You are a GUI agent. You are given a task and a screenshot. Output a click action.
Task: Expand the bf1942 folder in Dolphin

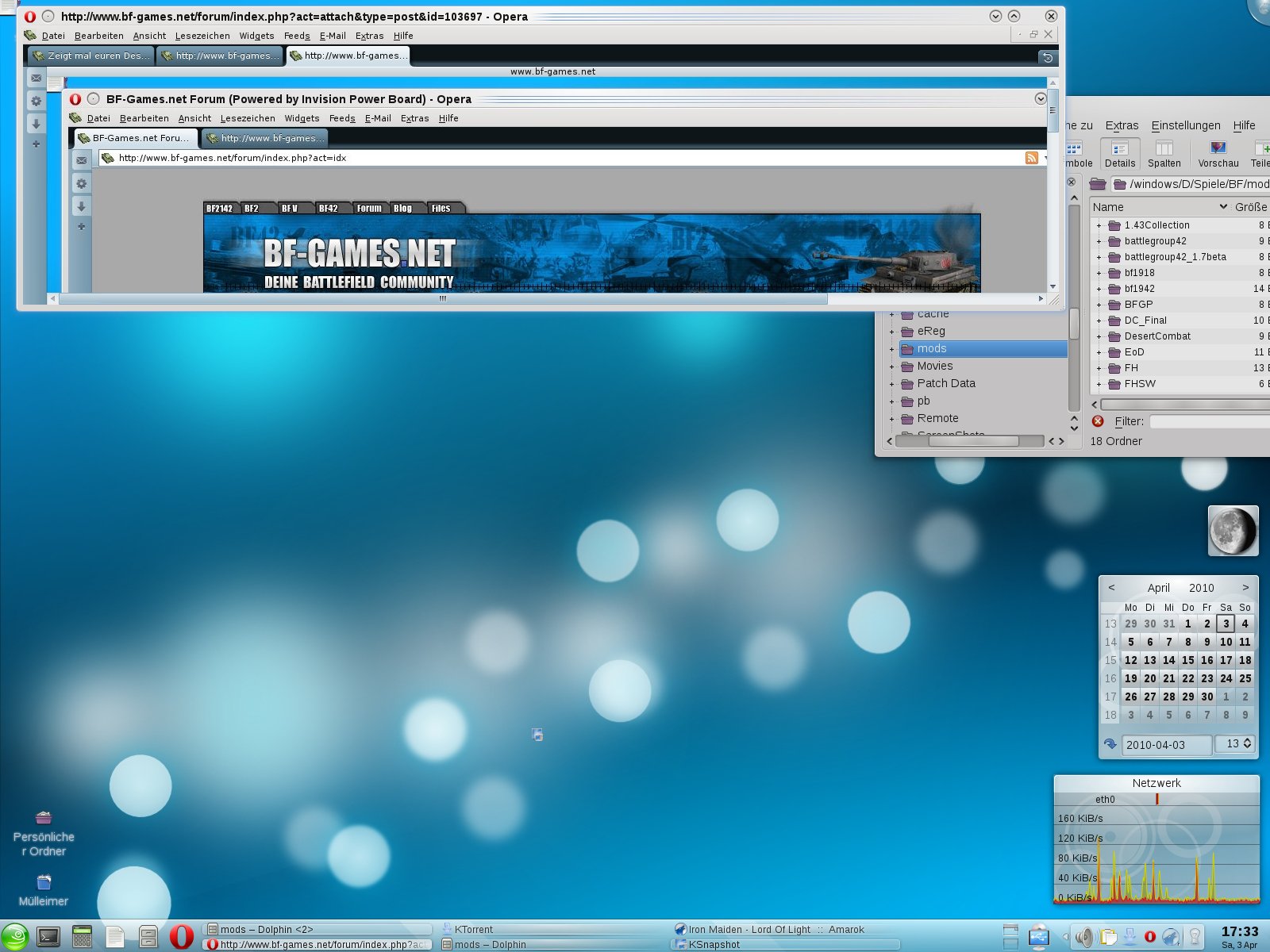click(x=1099, y=289)
